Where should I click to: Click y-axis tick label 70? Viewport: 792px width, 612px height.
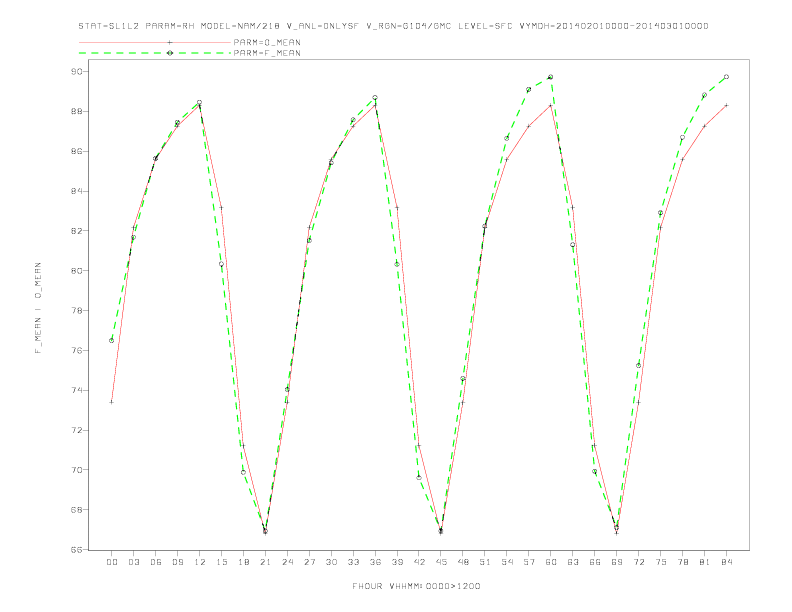(x=77, y=470)
